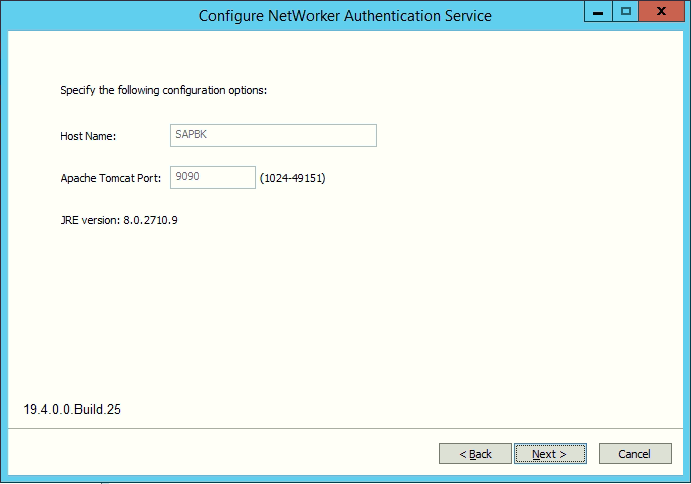Click empty footer area left of Back
This screenshot has width=691, height=484.
[x=220, y=454]
